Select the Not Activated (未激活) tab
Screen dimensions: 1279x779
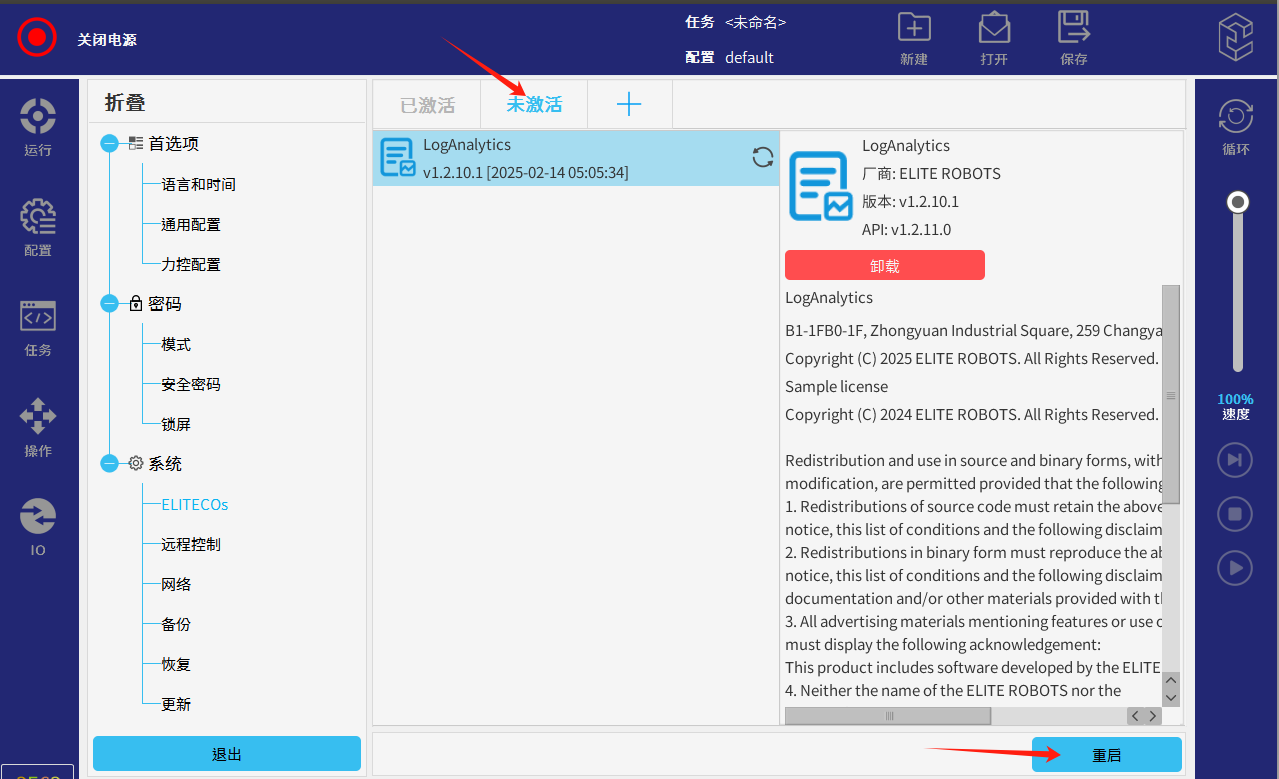(534, 105)
